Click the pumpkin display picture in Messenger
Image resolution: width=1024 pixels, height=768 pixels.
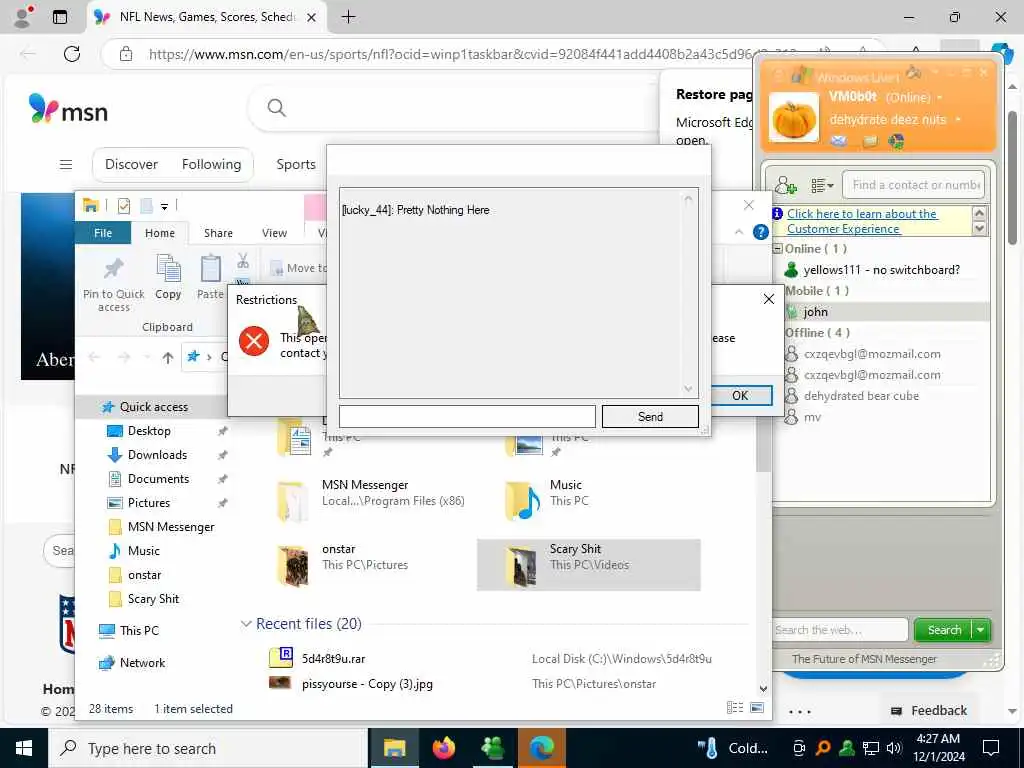pyautogui.click(x=793, y=118)
